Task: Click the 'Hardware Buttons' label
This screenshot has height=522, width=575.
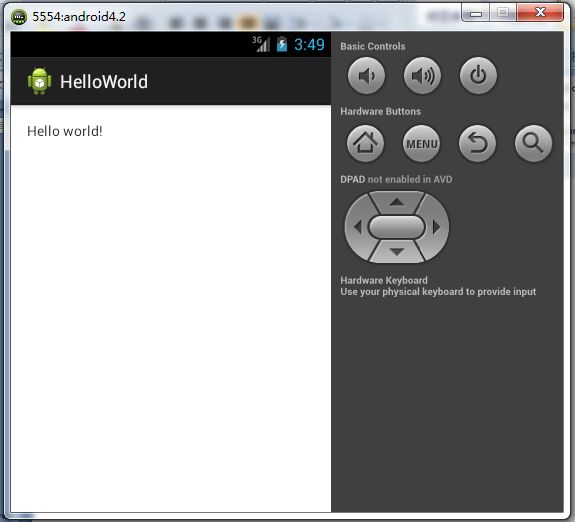Action: click(380, 111)
